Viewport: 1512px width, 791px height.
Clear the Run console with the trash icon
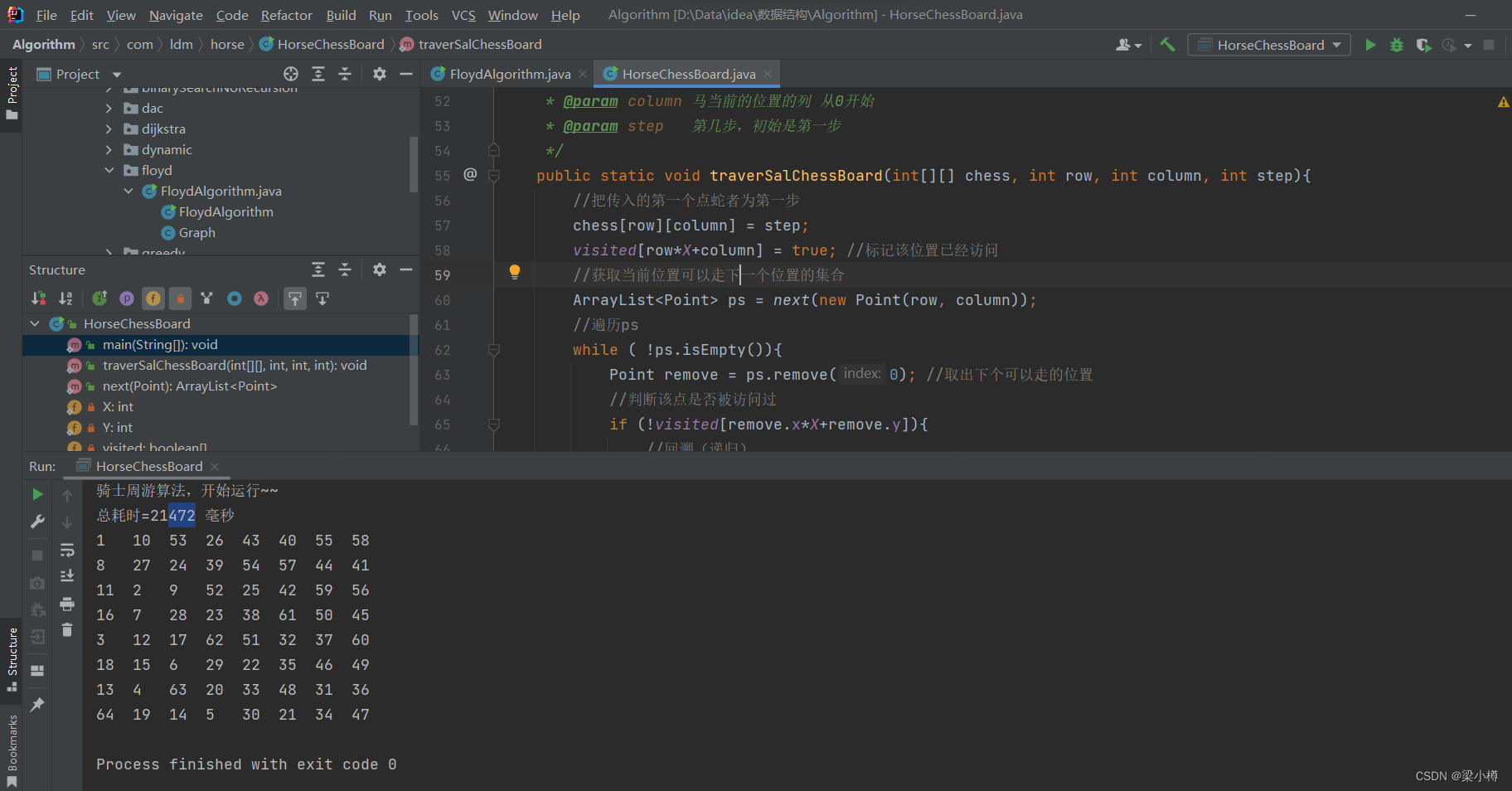(x=67, y=630)
